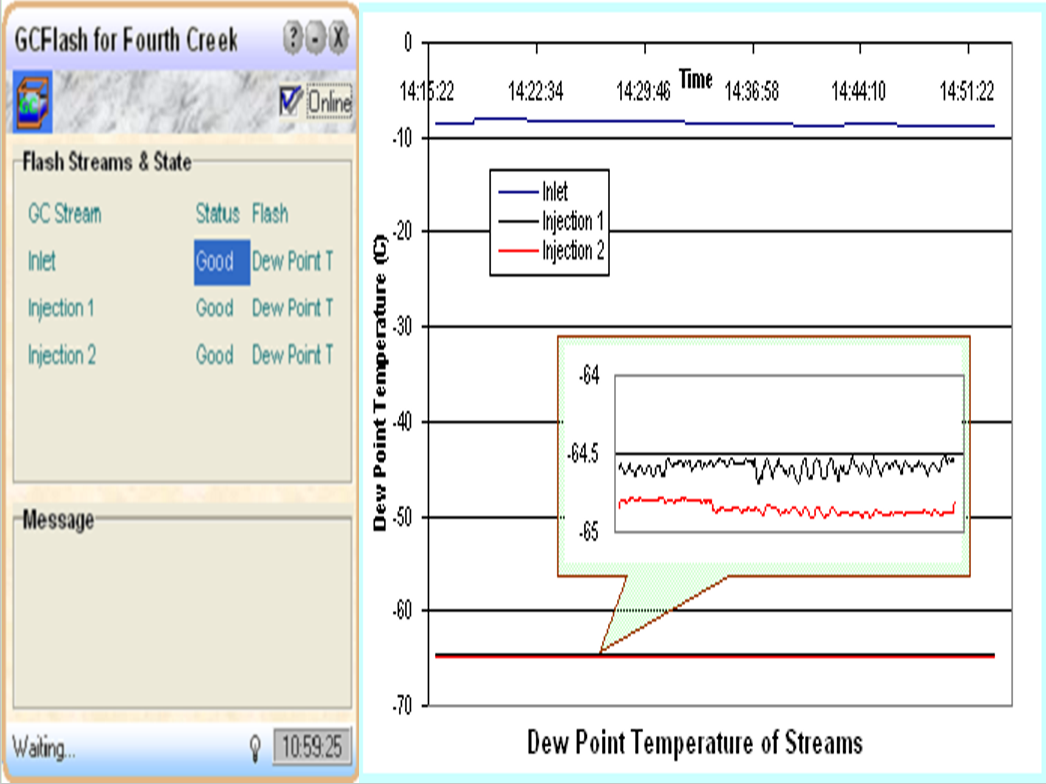Open Dew Point T flash for Injection 2

(x=292, y=355)
